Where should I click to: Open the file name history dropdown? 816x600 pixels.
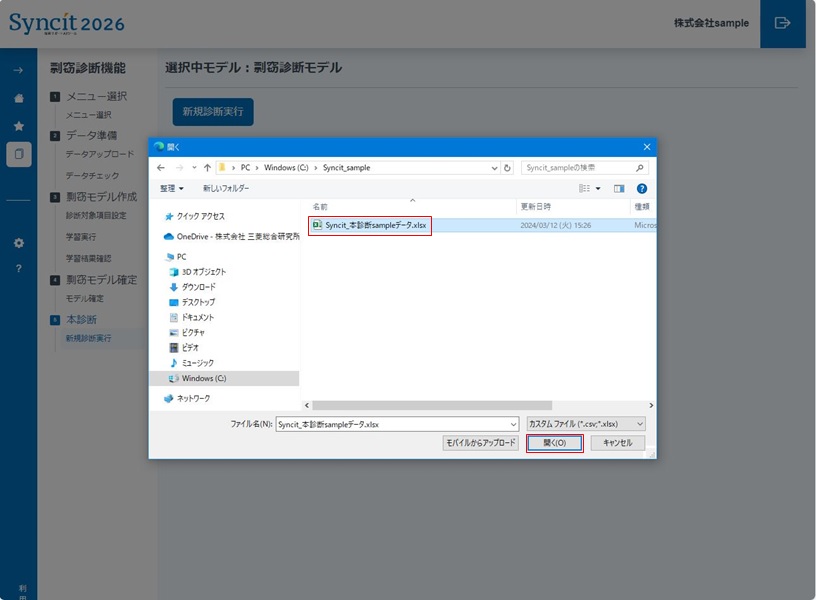(x=513, y=424)
